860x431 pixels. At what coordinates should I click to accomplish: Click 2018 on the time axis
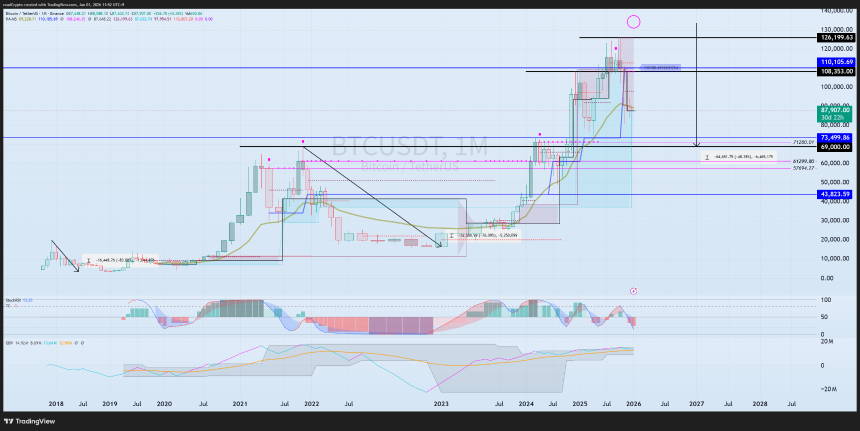(x=56, y=404)
